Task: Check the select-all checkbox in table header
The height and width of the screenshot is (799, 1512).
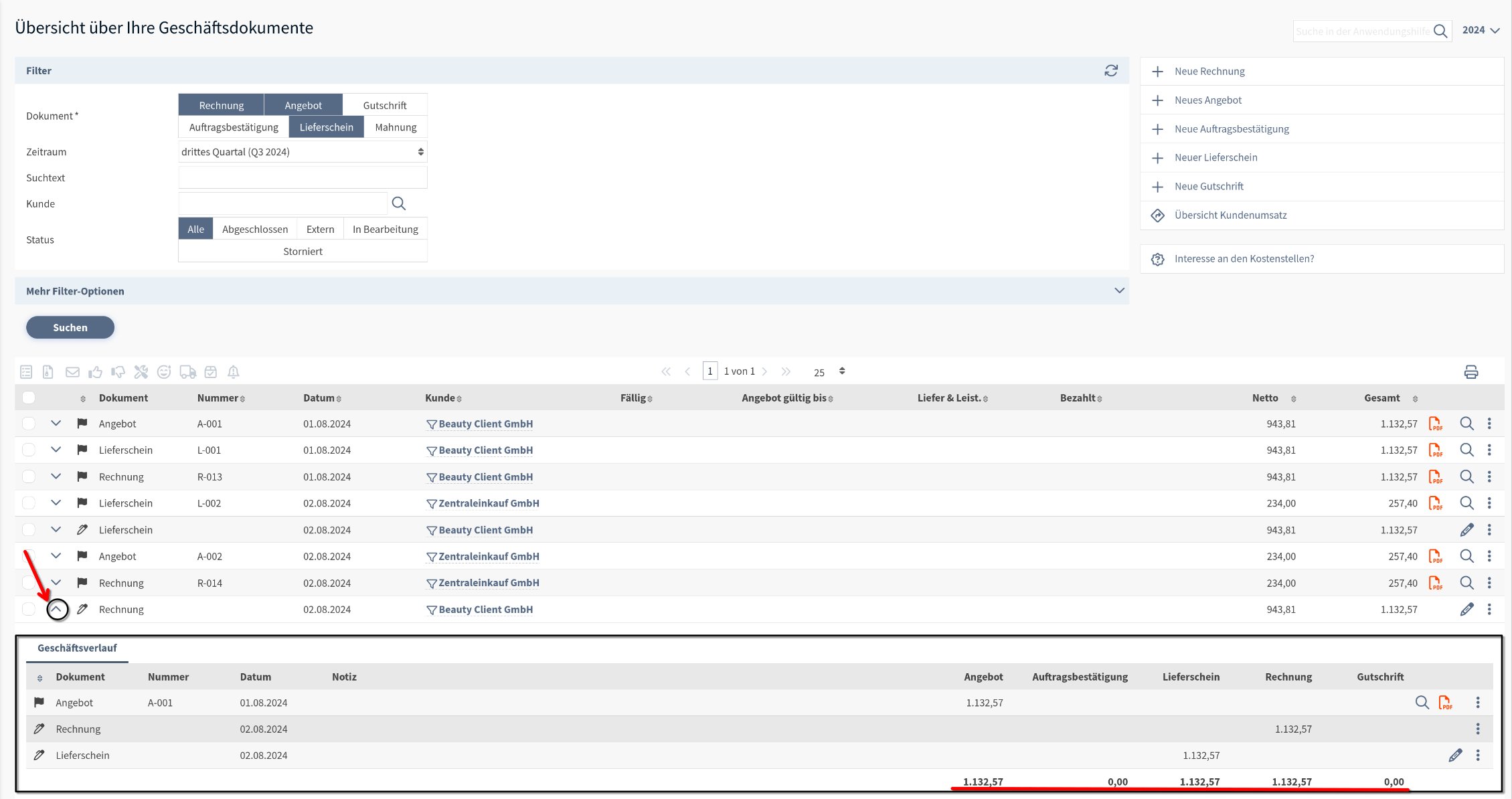Action: coord(29,398)
